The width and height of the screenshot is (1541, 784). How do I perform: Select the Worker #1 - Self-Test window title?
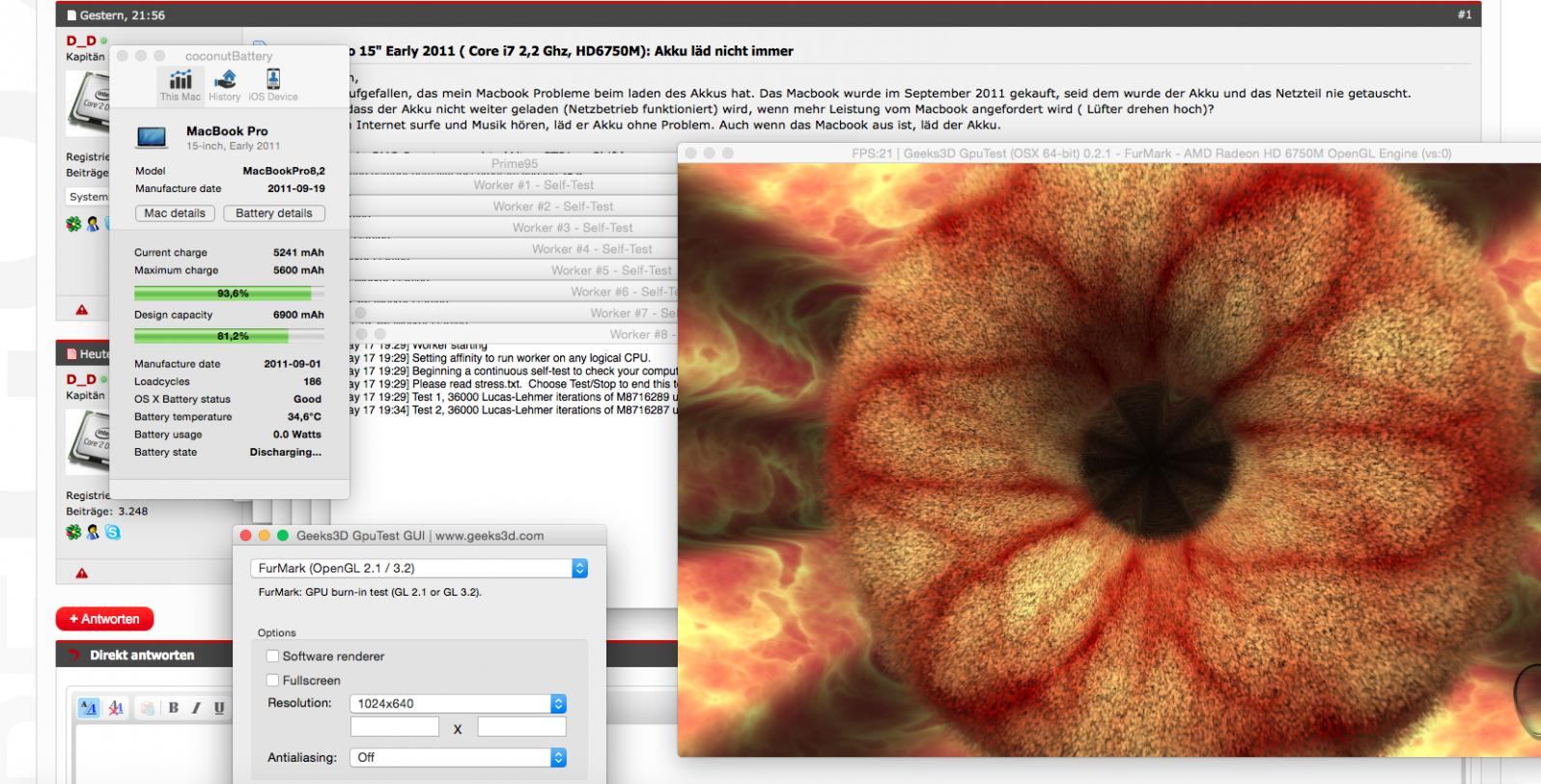[x=533, y=185]
